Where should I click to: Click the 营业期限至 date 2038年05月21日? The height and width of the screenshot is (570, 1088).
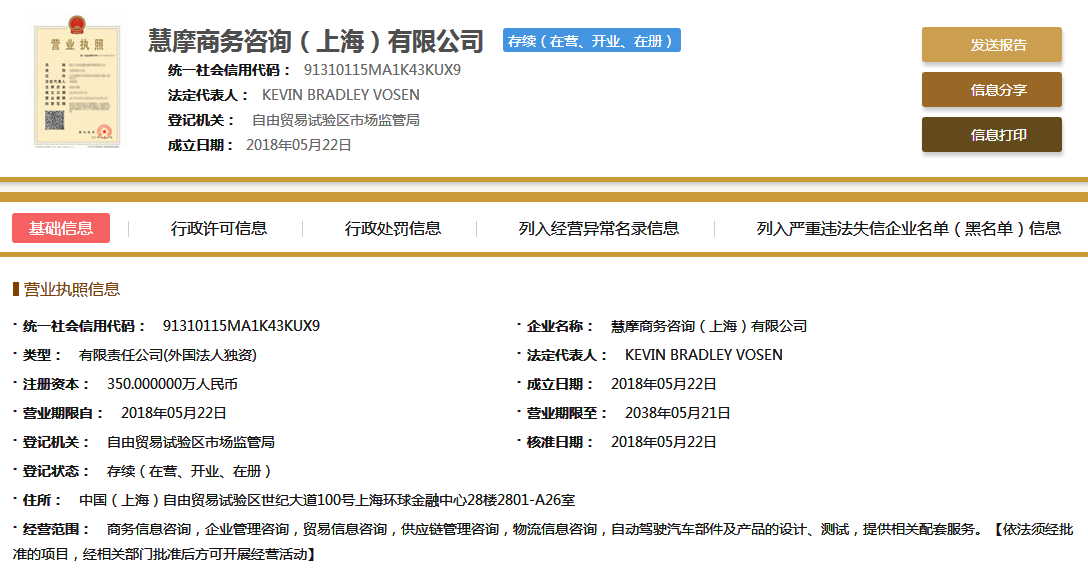point(677,412)
